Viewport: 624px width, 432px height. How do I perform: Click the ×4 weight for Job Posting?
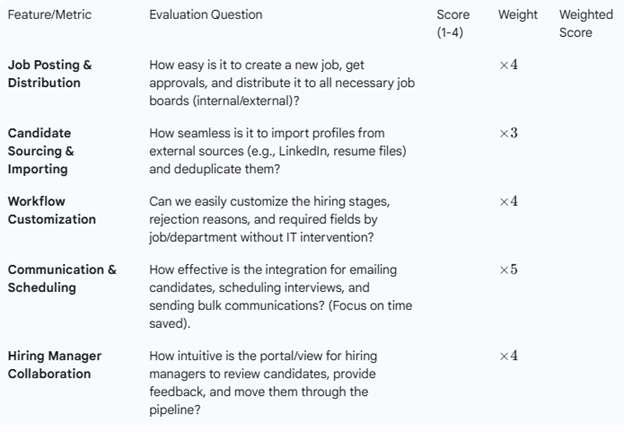point(508,65)
